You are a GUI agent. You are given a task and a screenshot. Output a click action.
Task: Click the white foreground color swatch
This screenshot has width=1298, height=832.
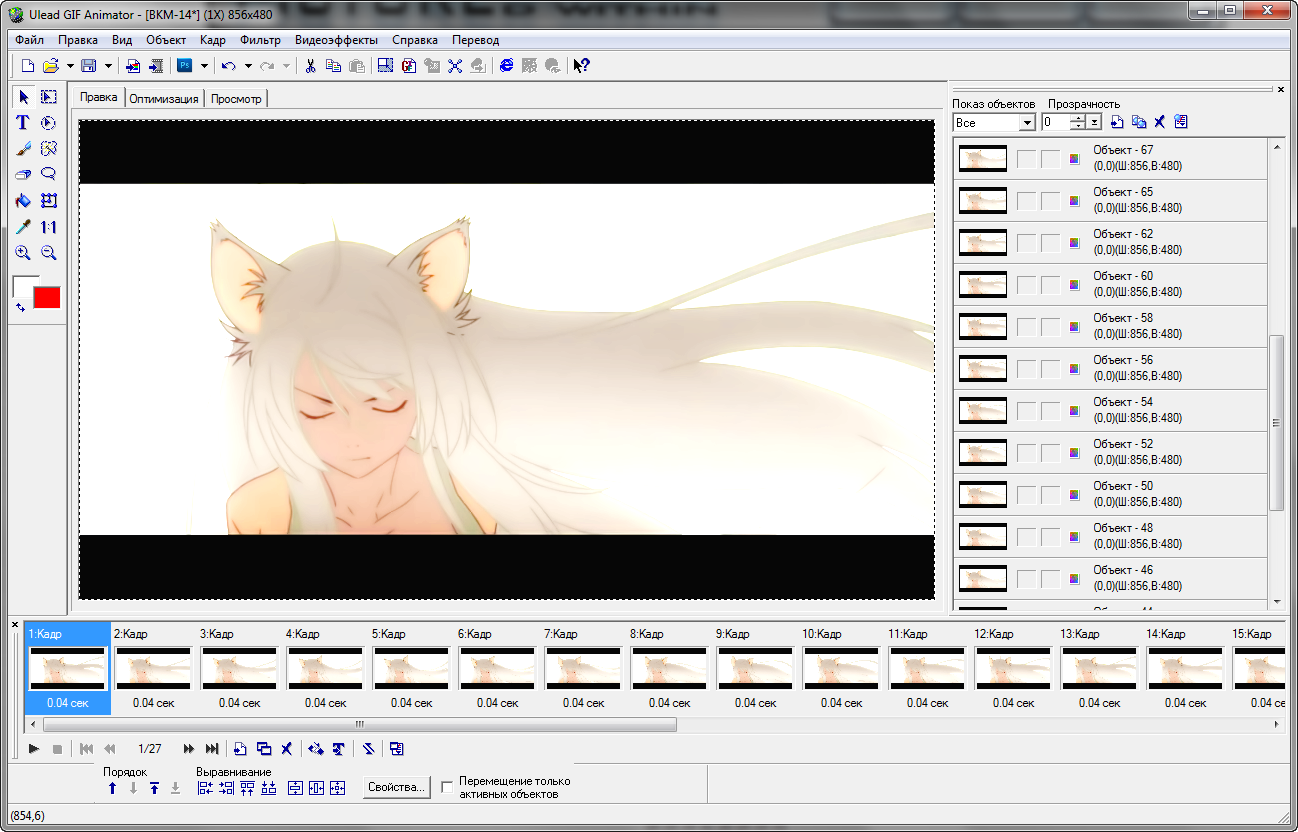pyautogui.click(x=22, y=285)
